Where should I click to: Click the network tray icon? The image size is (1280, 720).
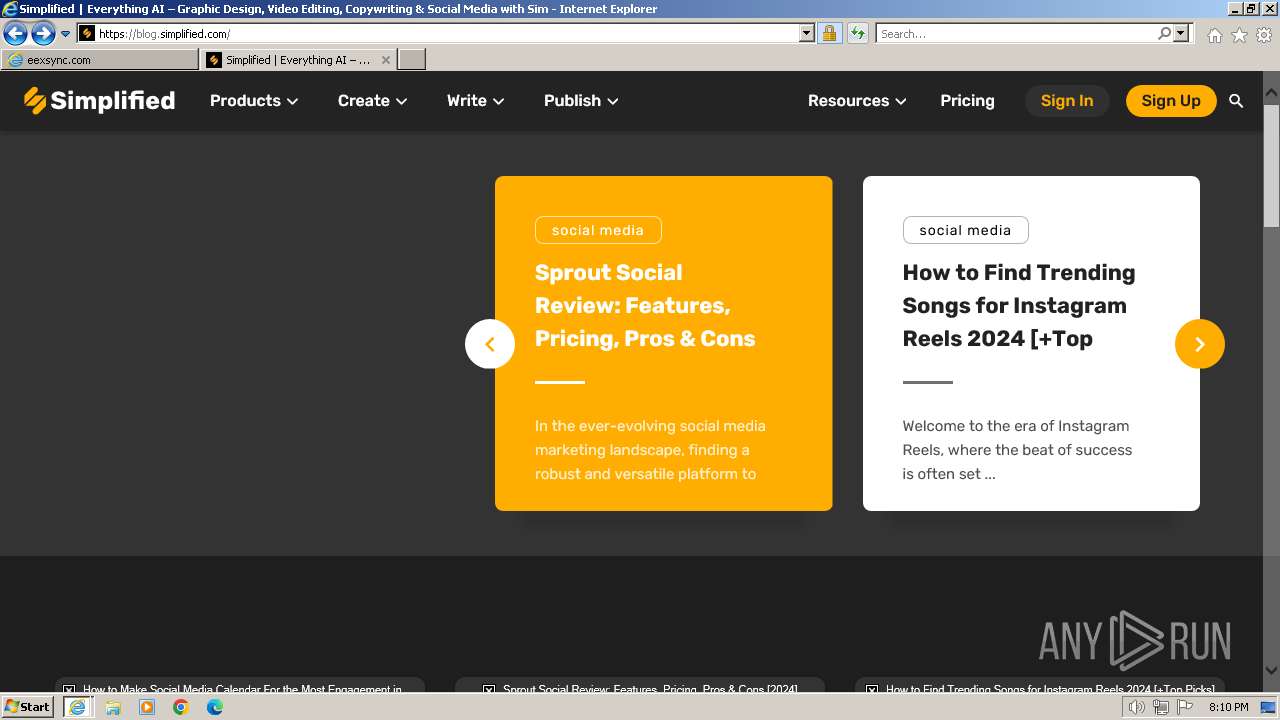(x=1161, y=707)
